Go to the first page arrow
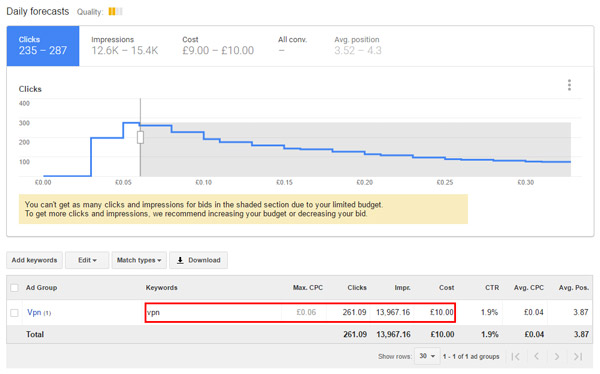This screenshot has height=374, width=600. coord(515,356)
